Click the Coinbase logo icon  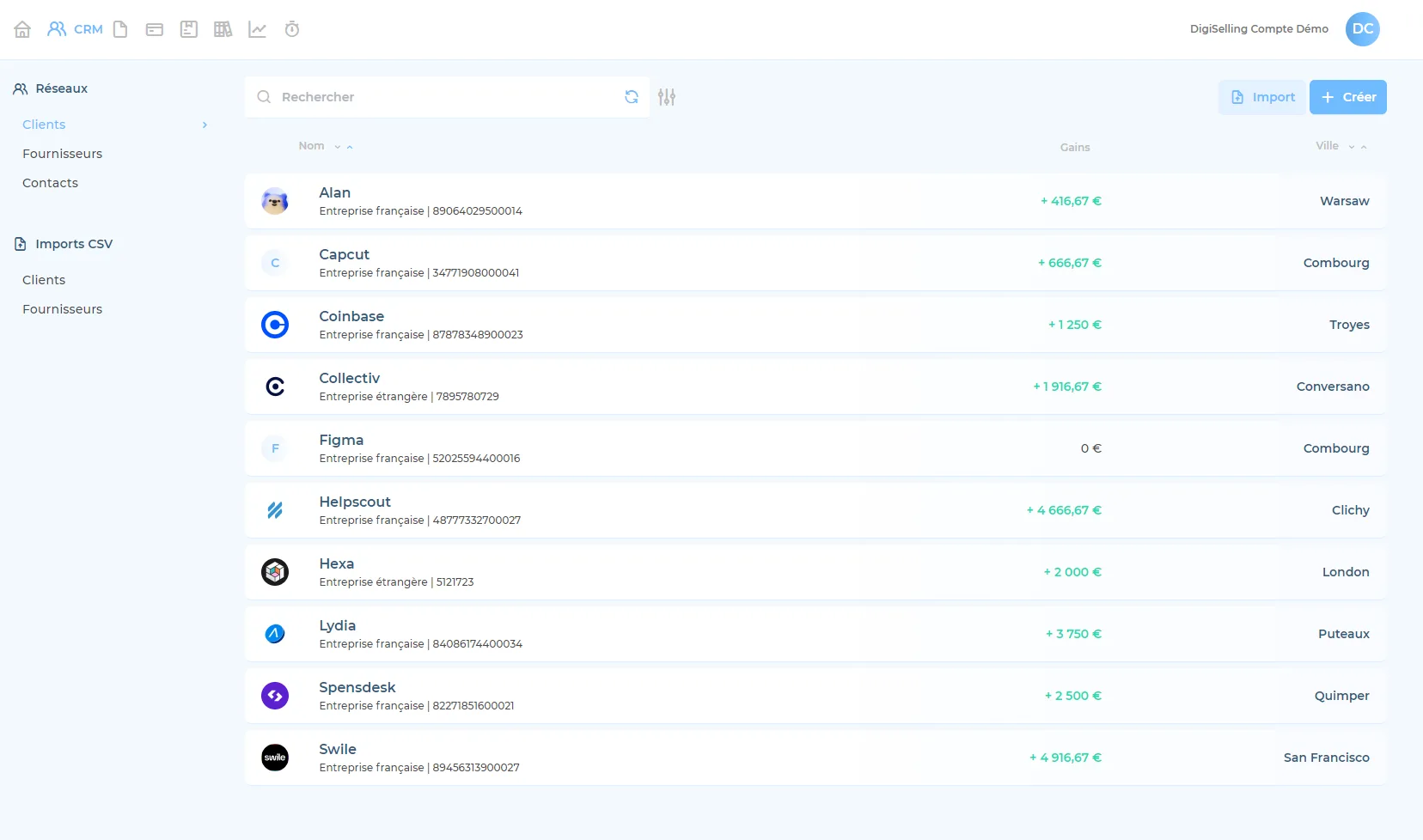[x=275, y=325]
